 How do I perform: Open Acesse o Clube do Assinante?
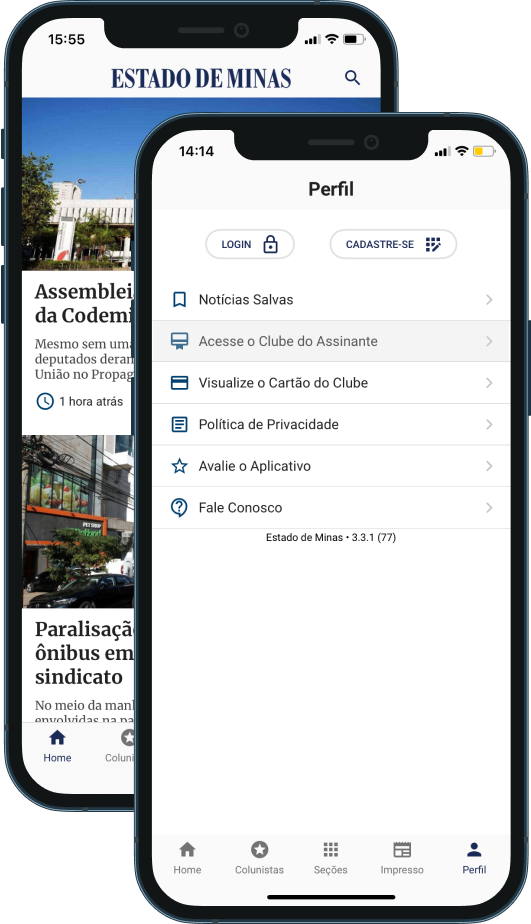(331, 341)
